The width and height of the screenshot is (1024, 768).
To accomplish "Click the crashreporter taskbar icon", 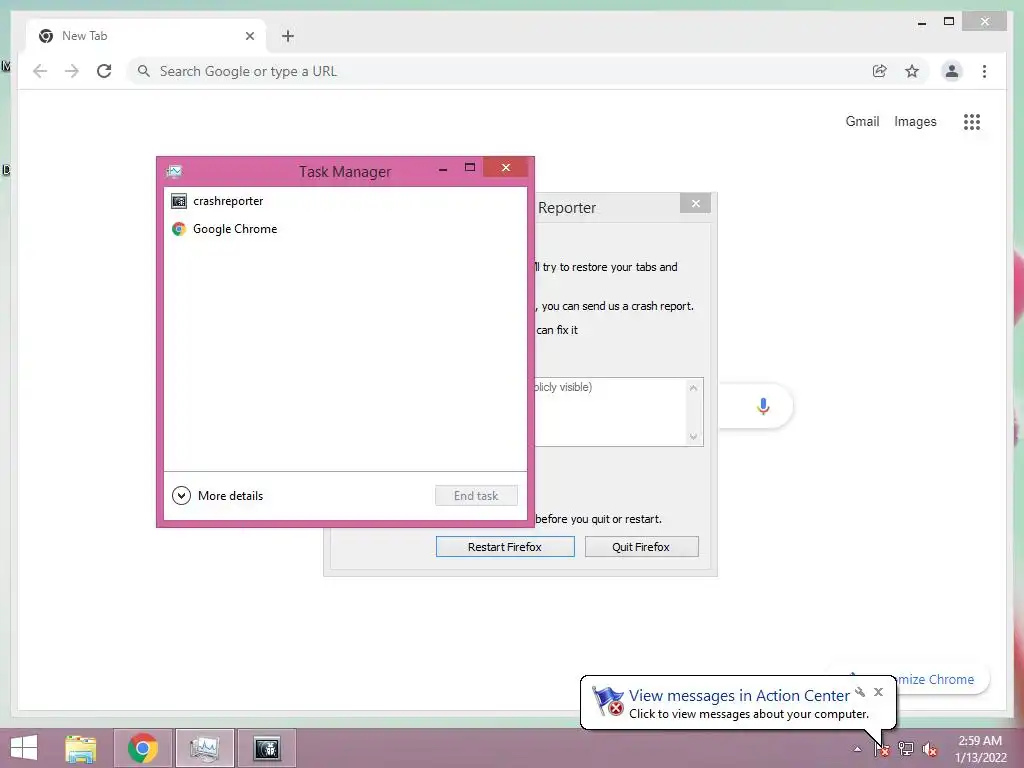I will [x=266, y=748].
